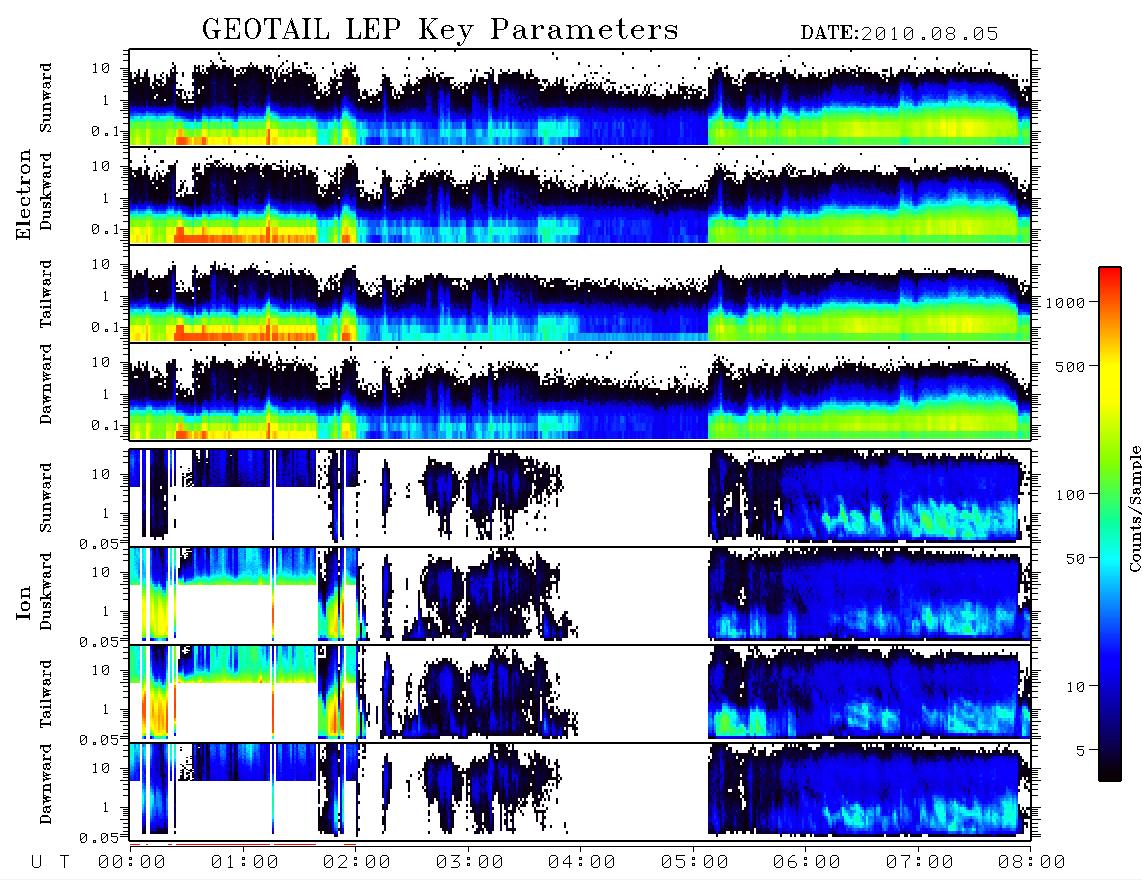The height and width of the screenshot is (880, 1142).
Task: Click the U T axis label
Action: 51,862
